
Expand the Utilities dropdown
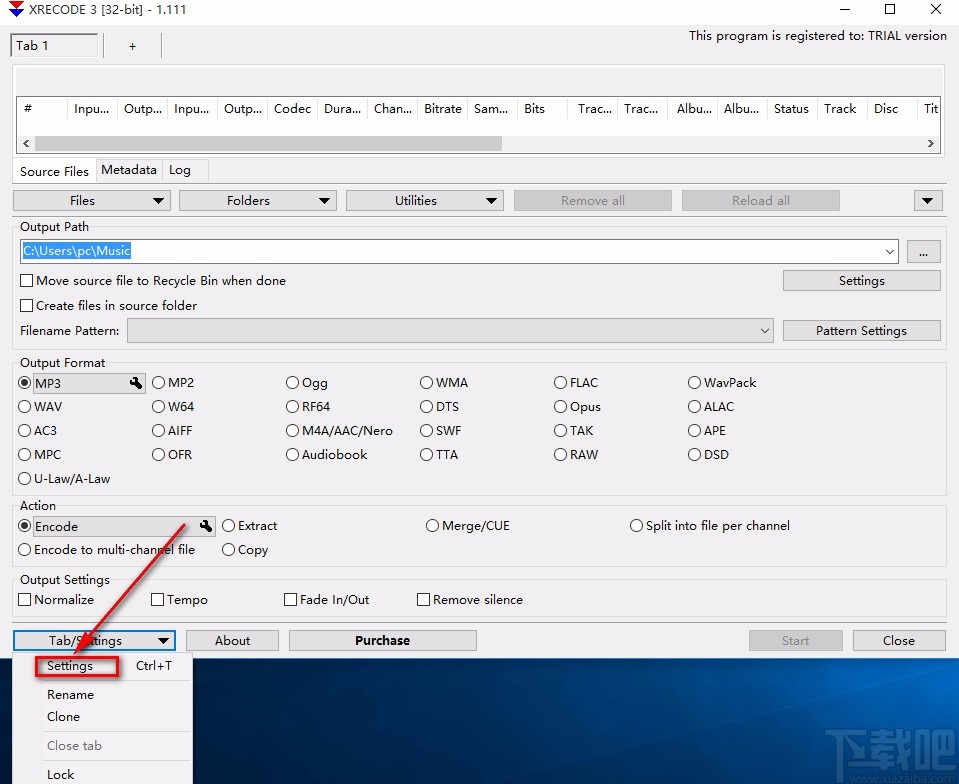pyautogui.click(x=424, y=201)
